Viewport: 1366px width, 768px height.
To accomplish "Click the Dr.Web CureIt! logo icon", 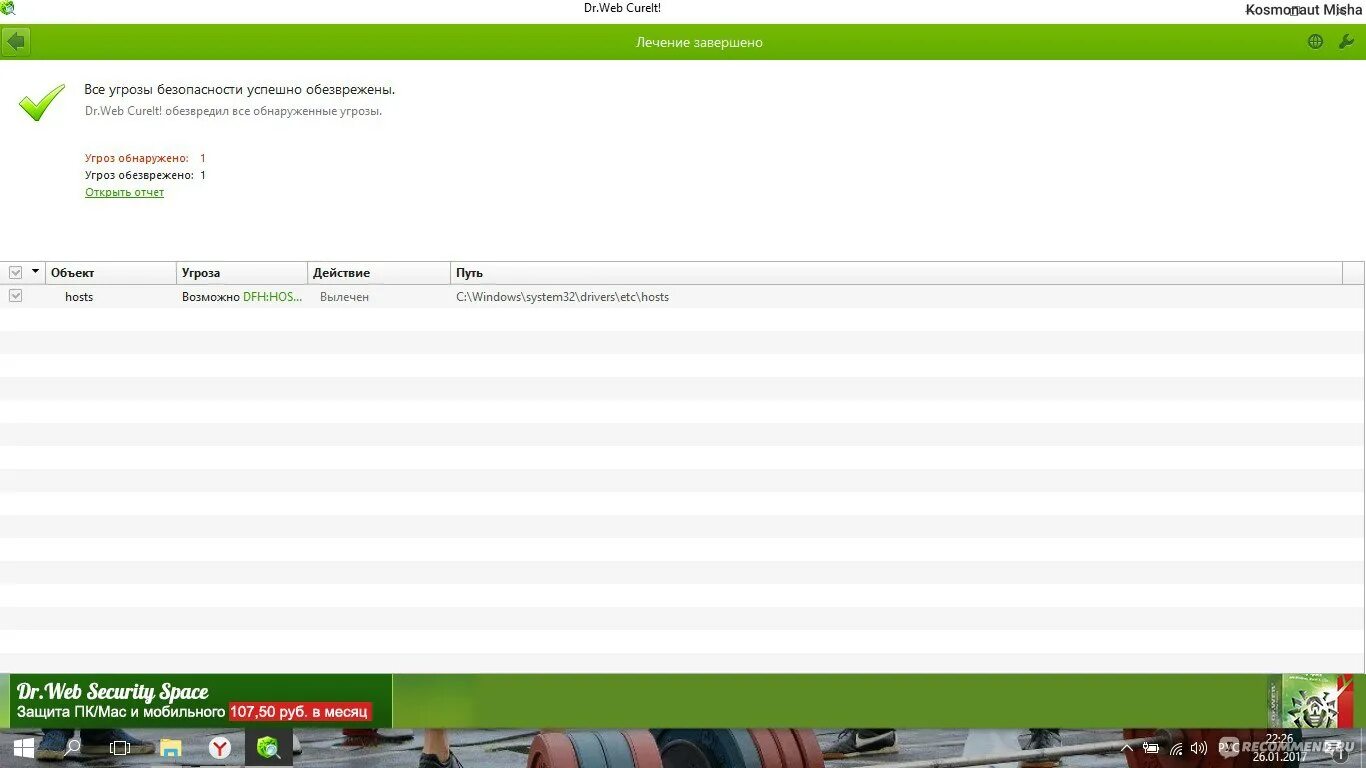I will pyautogui.click(x=8, y=8).
